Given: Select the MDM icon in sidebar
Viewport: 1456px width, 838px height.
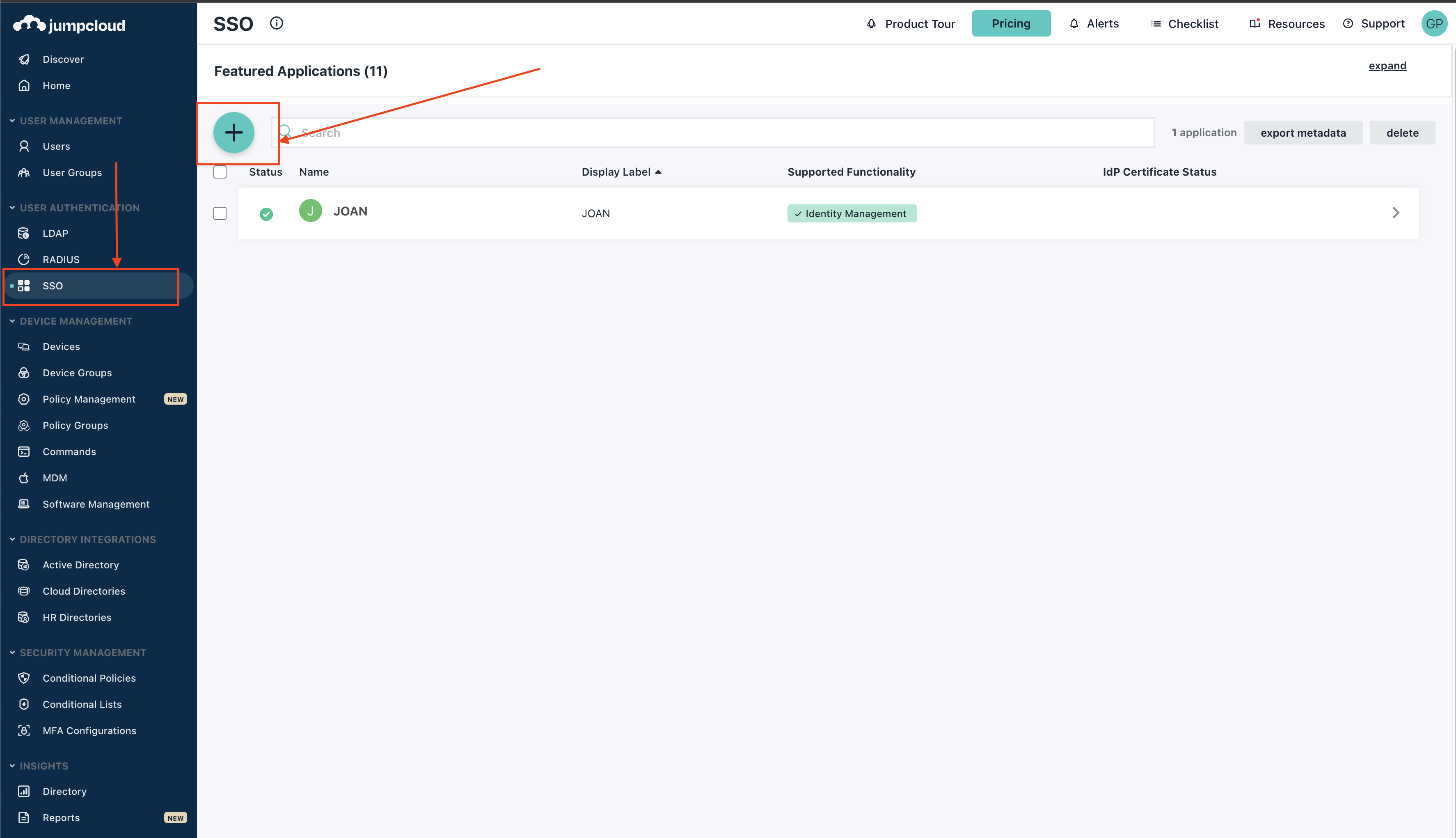Looking at the screenshot, I should tap(23, 478).
